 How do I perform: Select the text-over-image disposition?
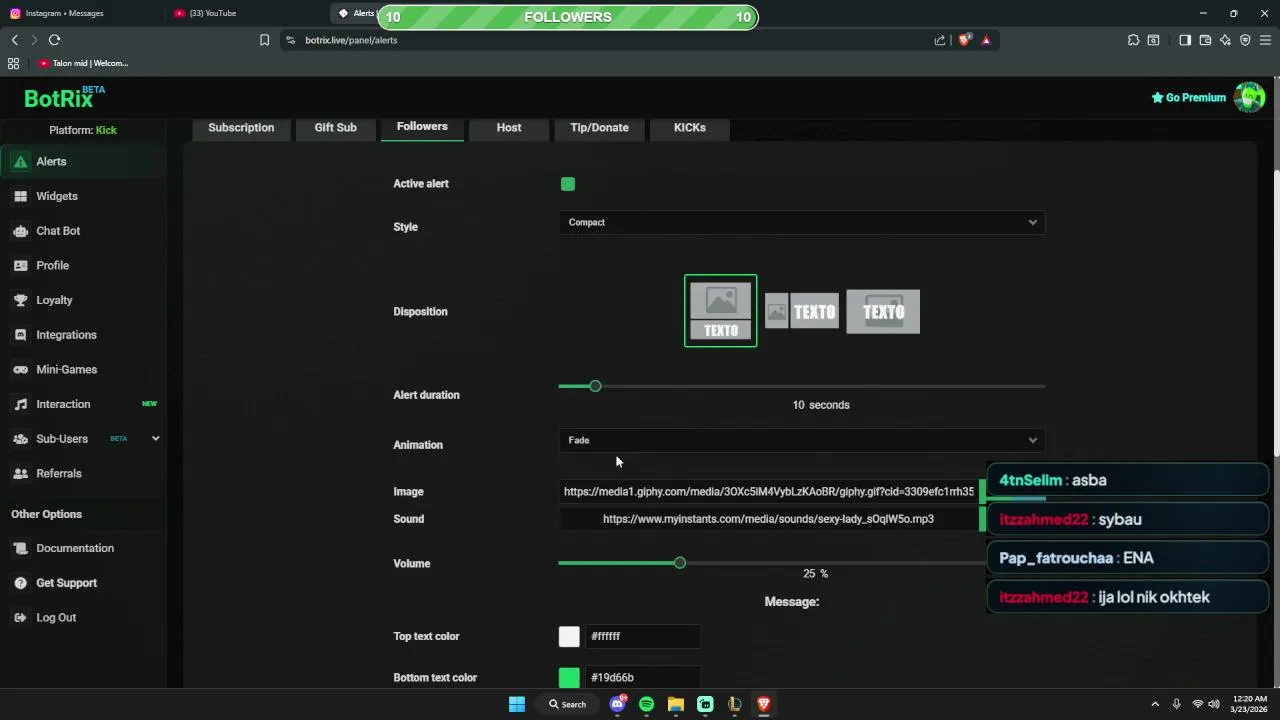tap(883, 311)
